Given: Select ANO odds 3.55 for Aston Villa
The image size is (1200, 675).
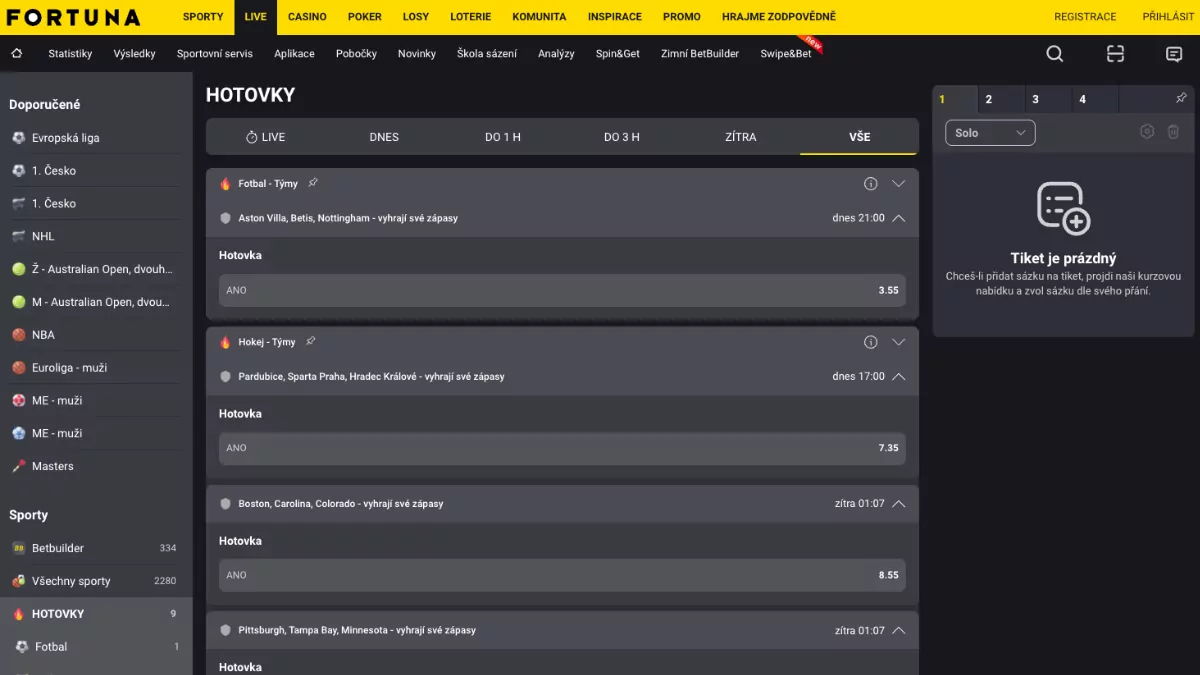Looking at the screenshot, I should (562, 291).
